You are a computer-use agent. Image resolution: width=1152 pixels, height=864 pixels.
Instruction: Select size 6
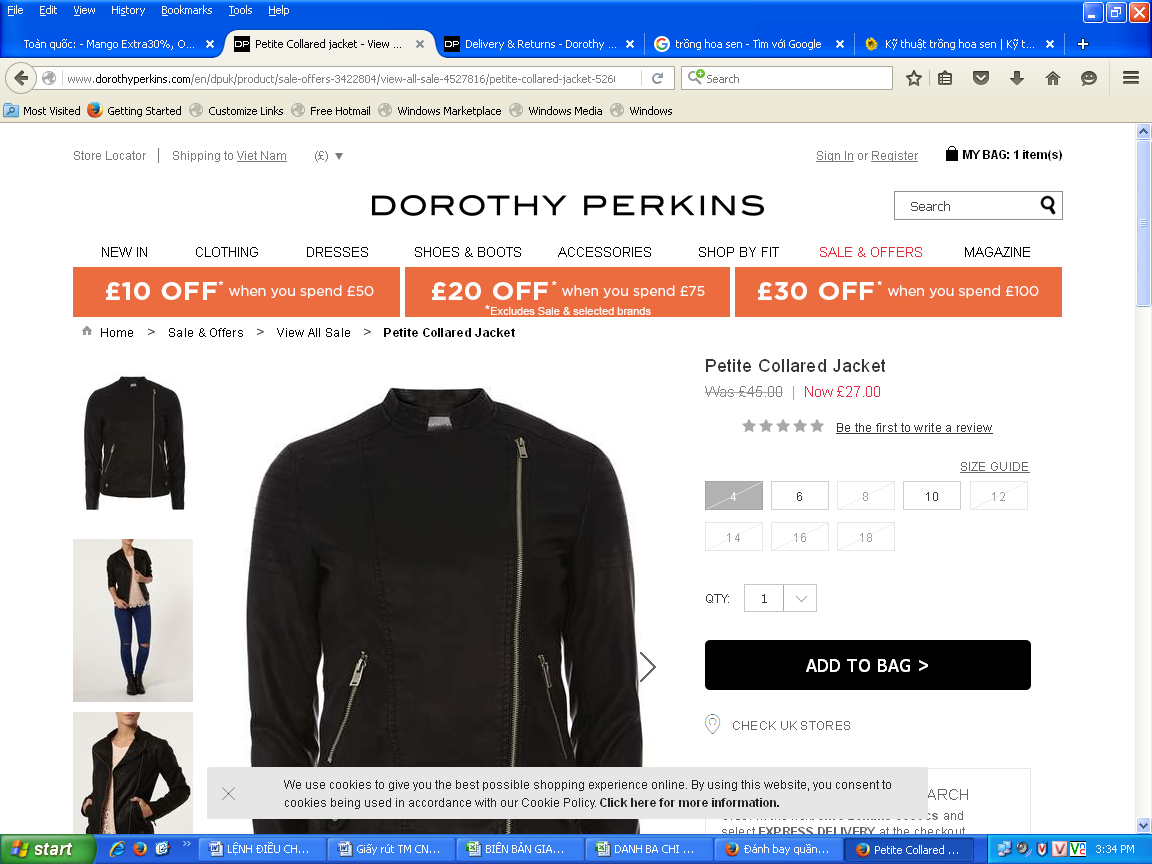click(799, 496)
